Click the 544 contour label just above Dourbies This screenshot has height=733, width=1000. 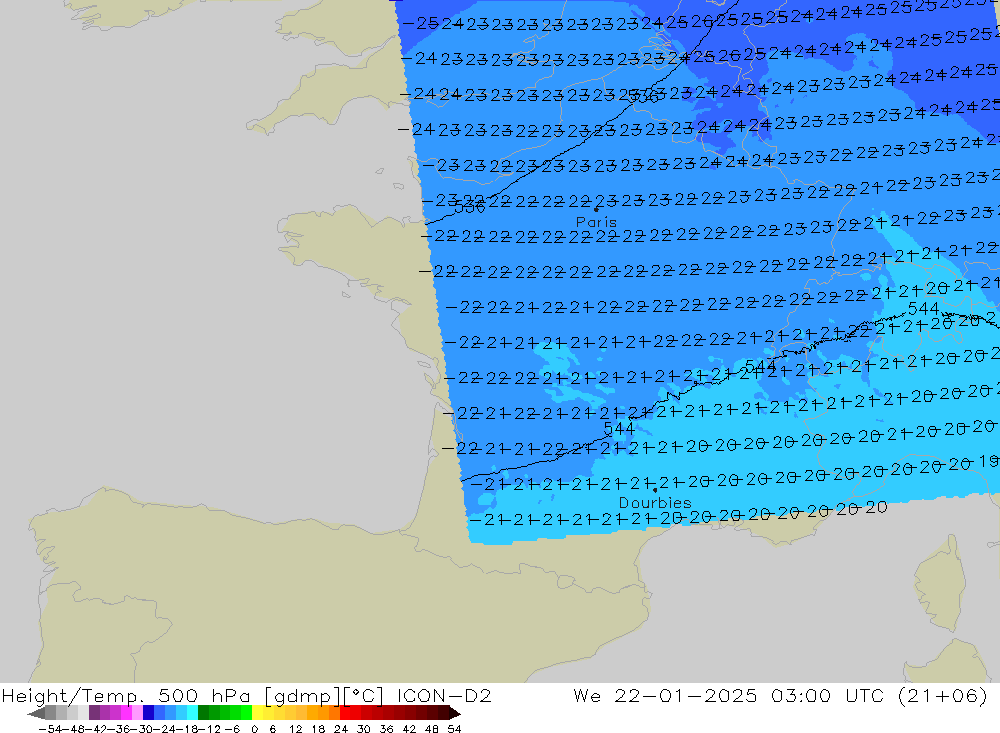(619, 428)
